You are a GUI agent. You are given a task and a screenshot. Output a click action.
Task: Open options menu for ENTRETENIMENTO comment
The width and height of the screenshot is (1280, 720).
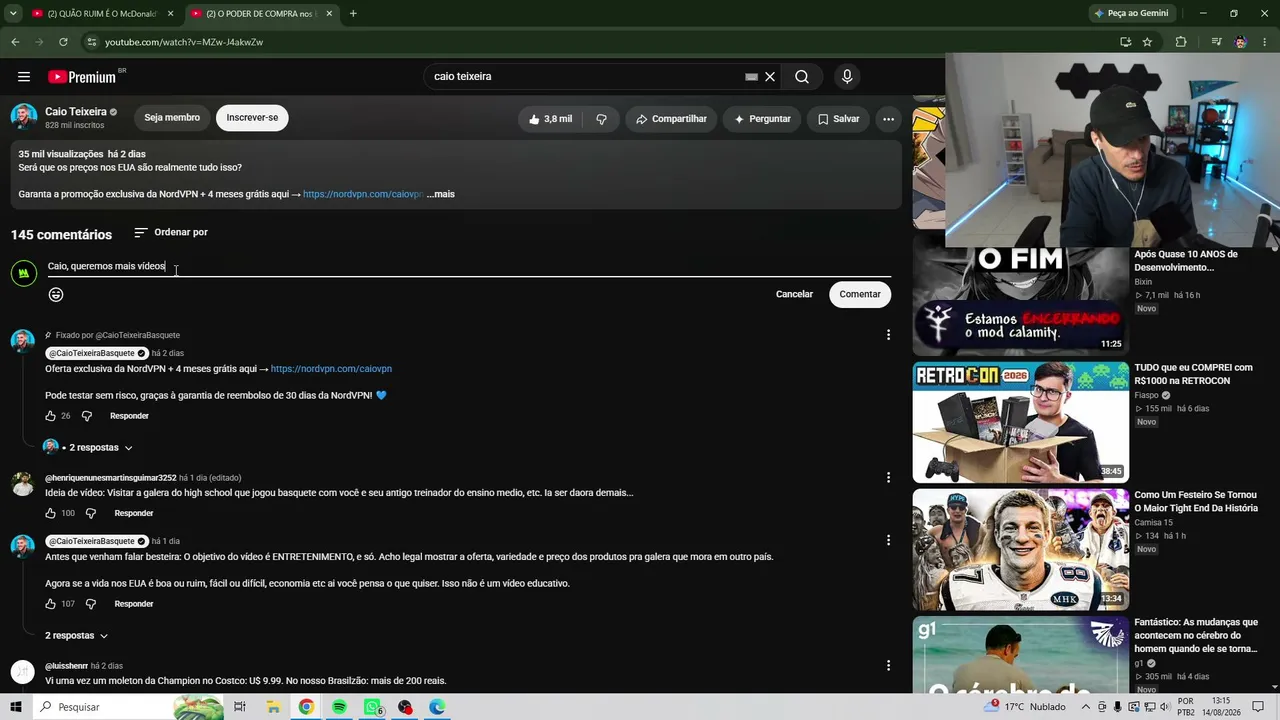(888, 541)
